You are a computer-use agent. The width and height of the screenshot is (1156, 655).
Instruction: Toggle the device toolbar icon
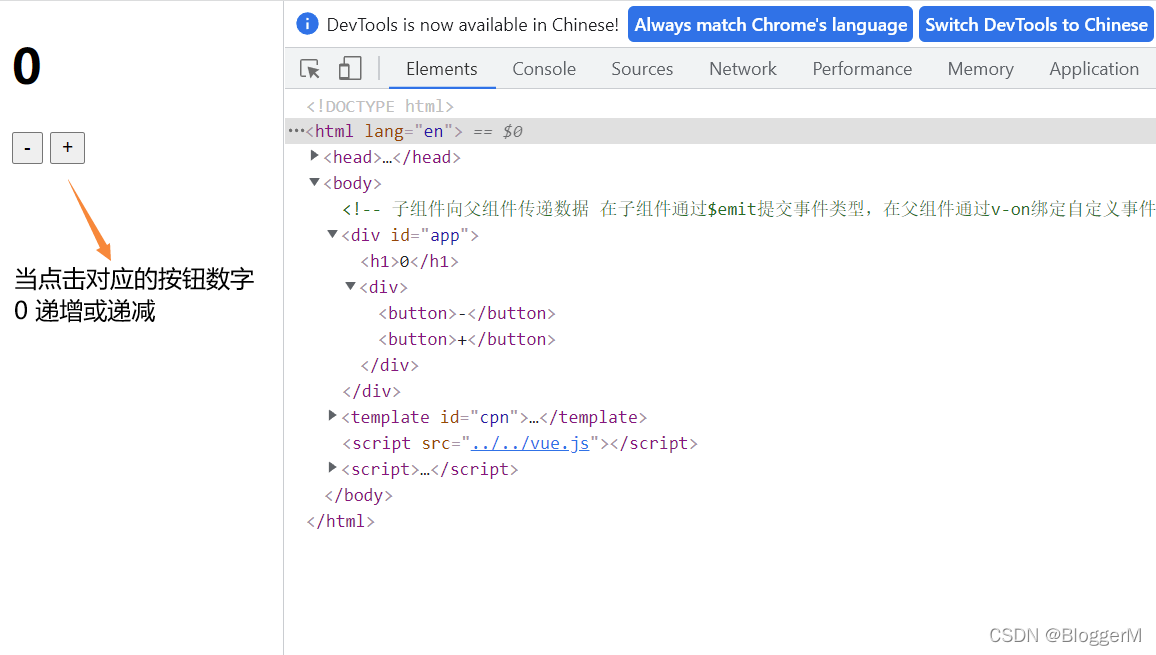(x=349, y=69)
